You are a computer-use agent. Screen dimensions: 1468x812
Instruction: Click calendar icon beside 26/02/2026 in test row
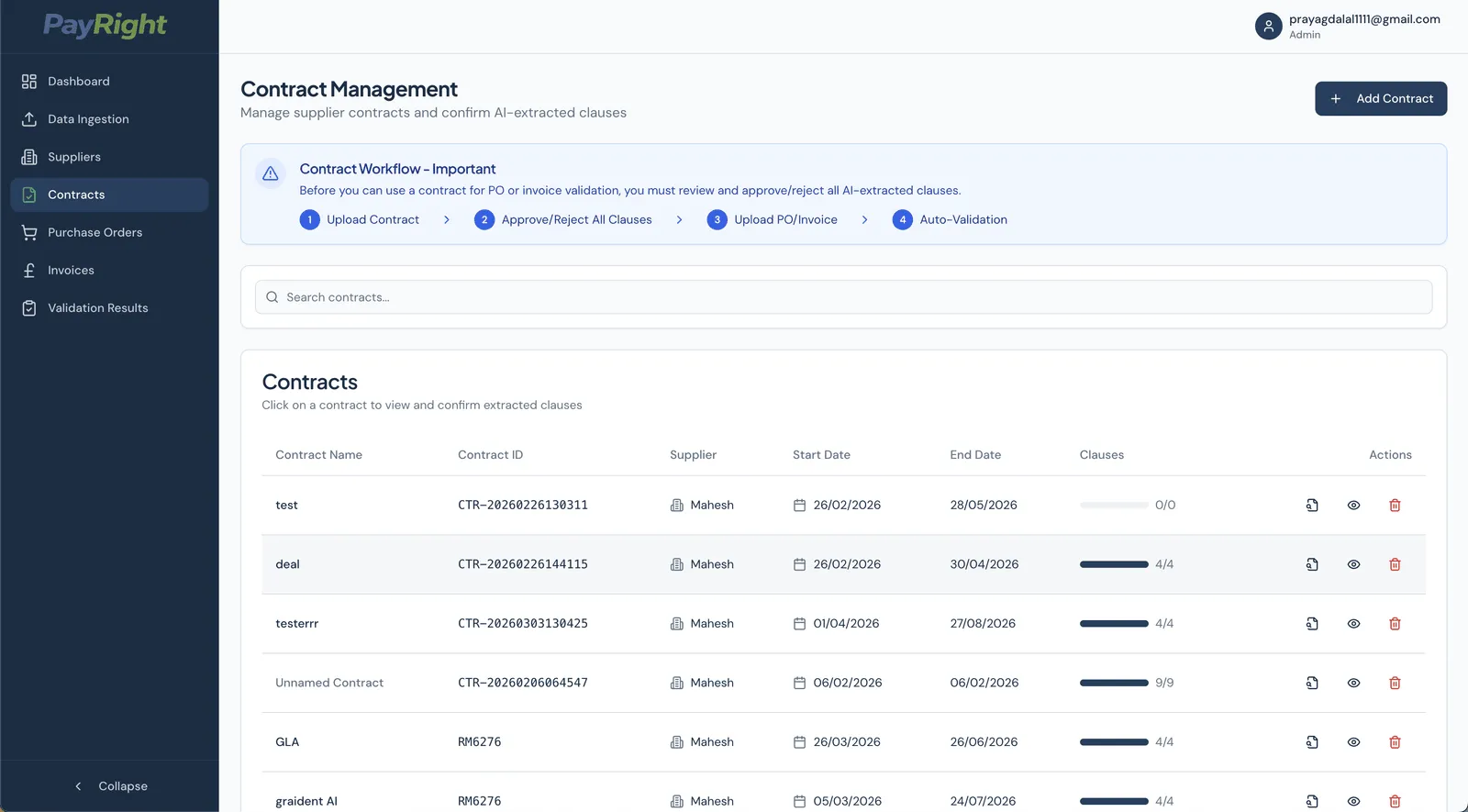[799, 506]
